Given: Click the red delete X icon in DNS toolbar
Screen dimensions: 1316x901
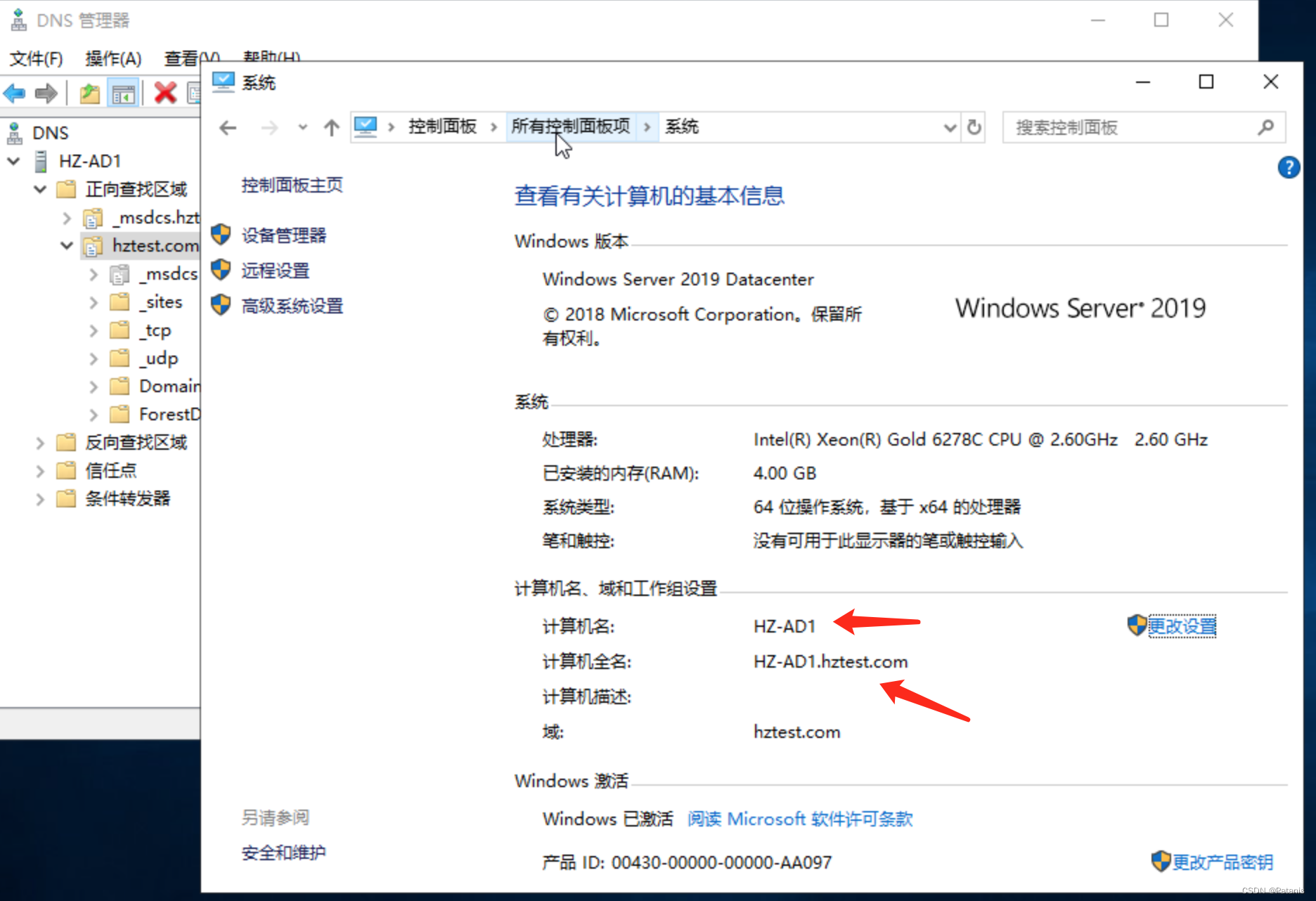Looking at the screenshot, I should [x=165, y=93].
